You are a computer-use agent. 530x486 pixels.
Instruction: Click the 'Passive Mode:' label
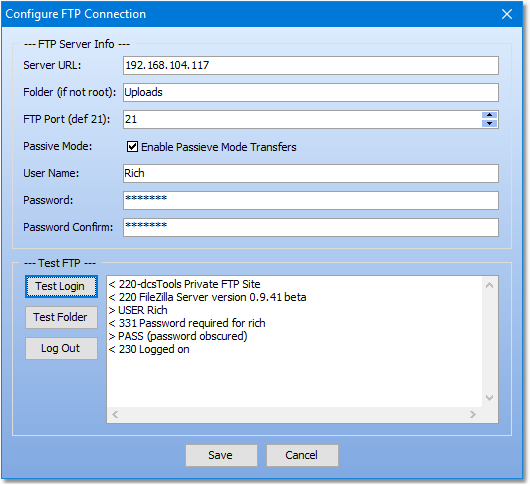coord(57,146)
